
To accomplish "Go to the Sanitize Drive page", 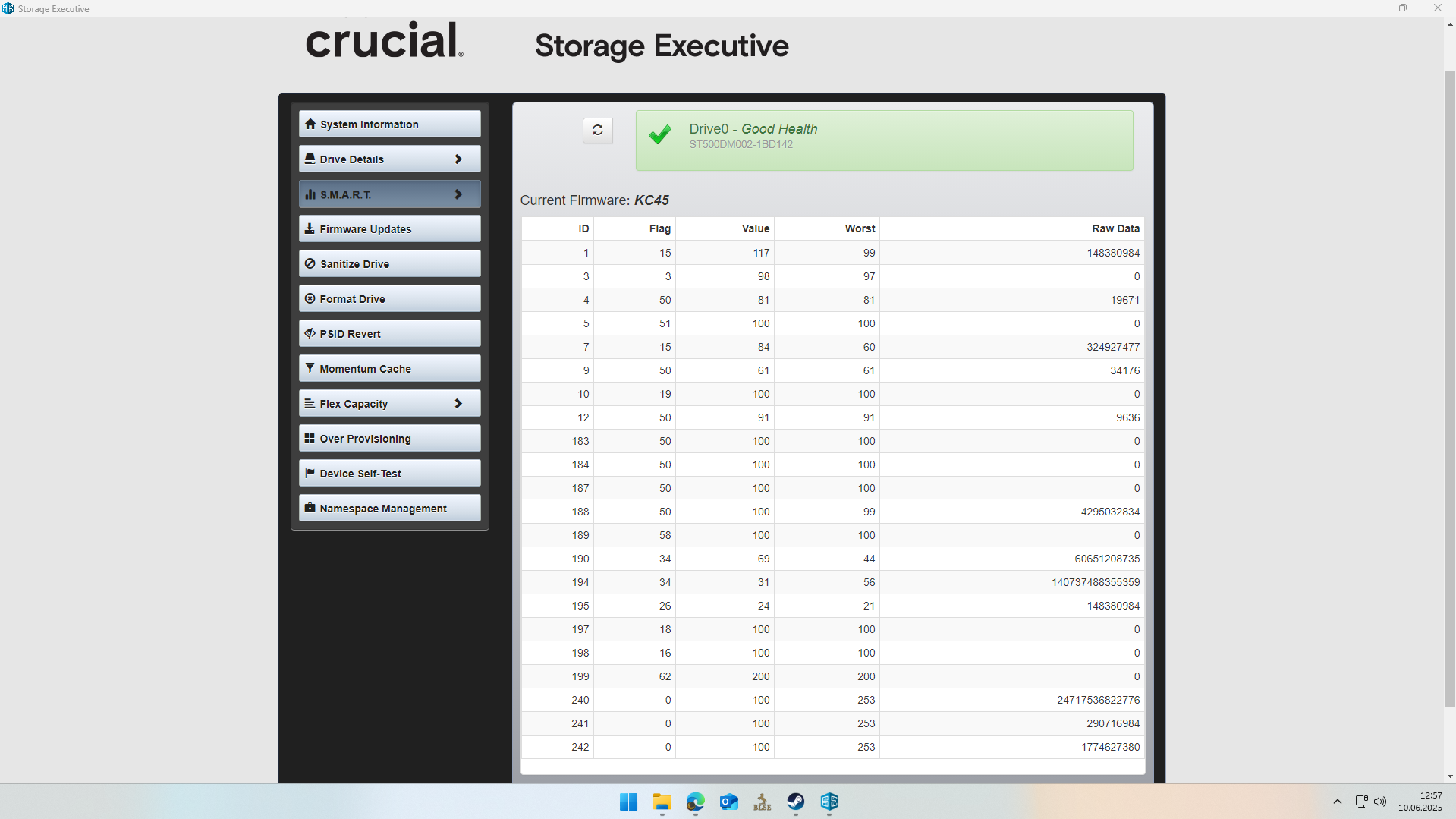I will (389, 263).
